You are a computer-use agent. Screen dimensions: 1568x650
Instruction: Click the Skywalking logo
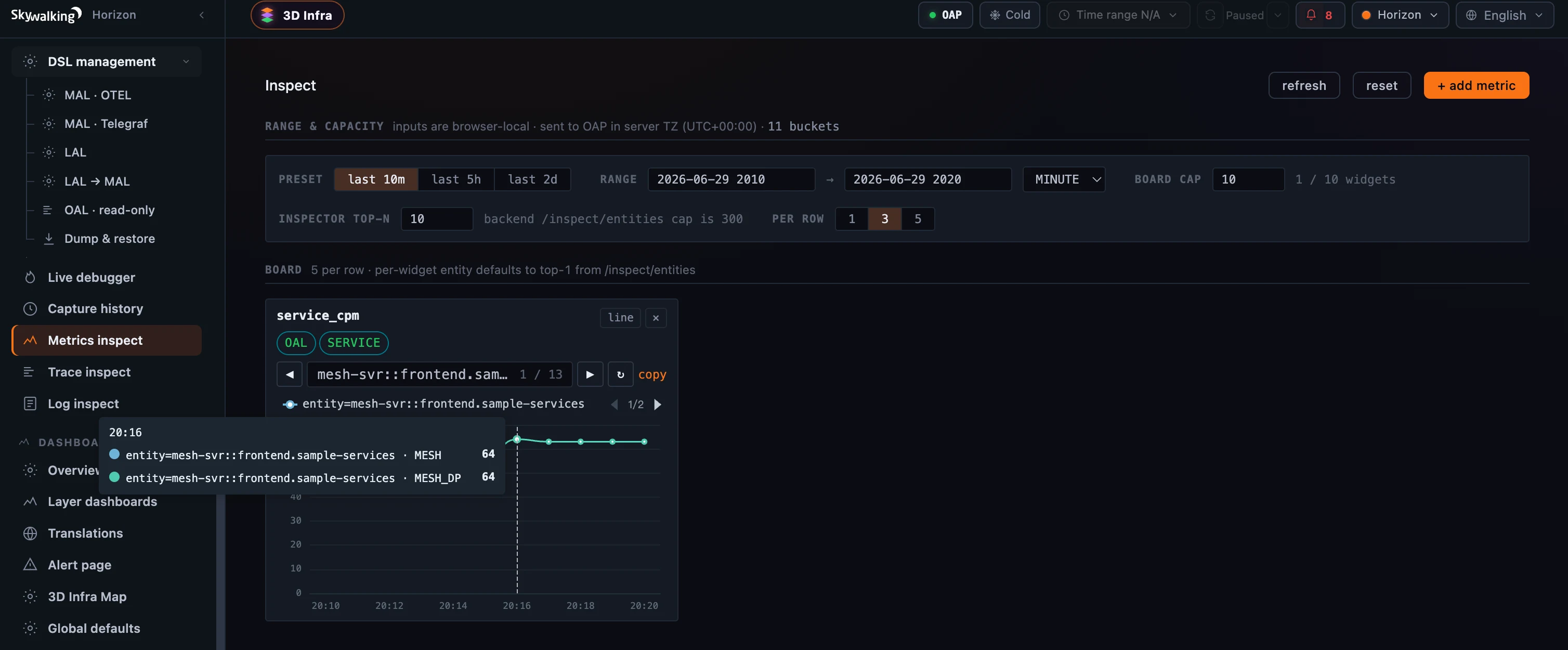coord(46,15)
